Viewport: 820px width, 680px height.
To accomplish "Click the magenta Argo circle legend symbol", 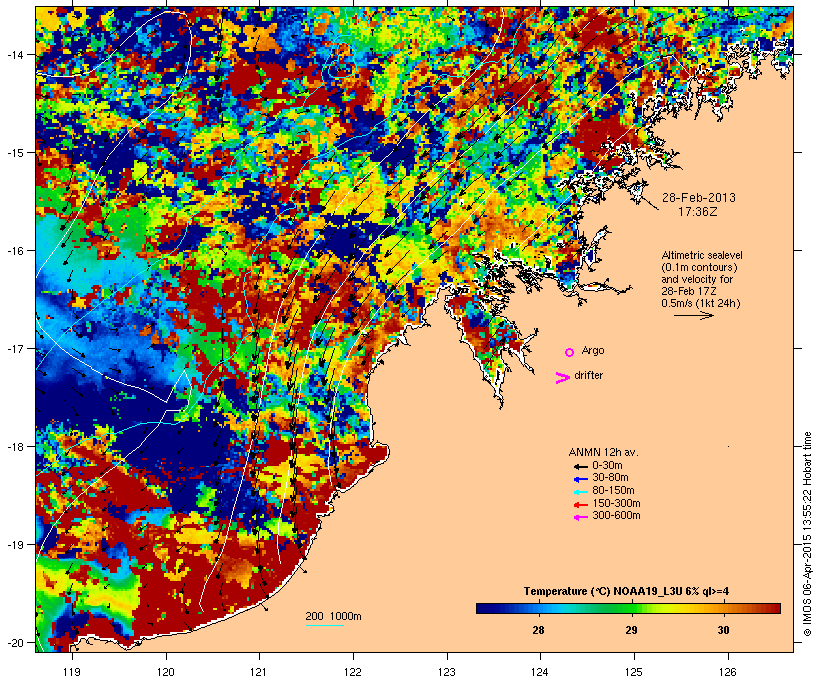I will [570, 353].
